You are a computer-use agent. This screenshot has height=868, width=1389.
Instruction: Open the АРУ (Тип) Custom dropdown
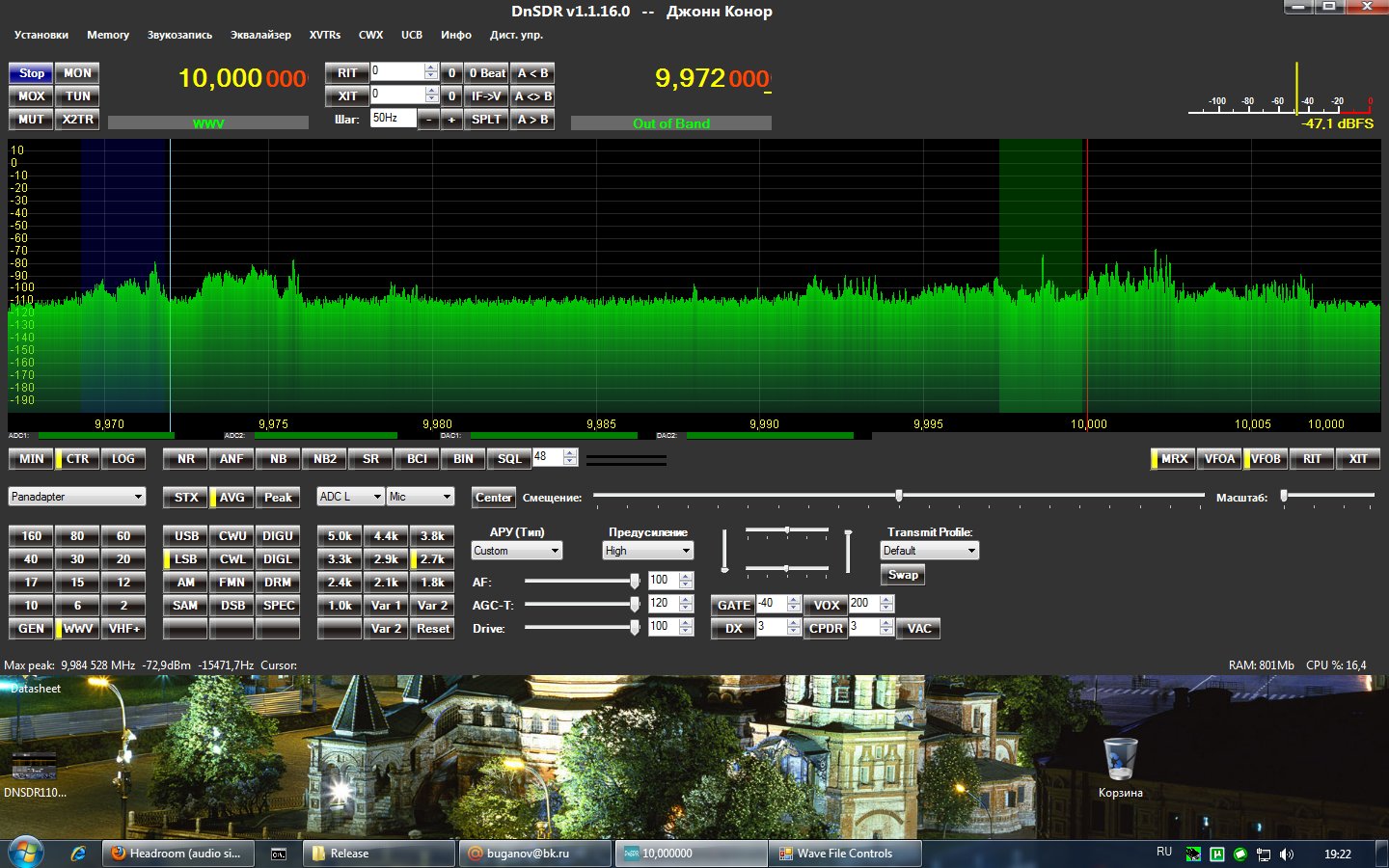point(517,551)
